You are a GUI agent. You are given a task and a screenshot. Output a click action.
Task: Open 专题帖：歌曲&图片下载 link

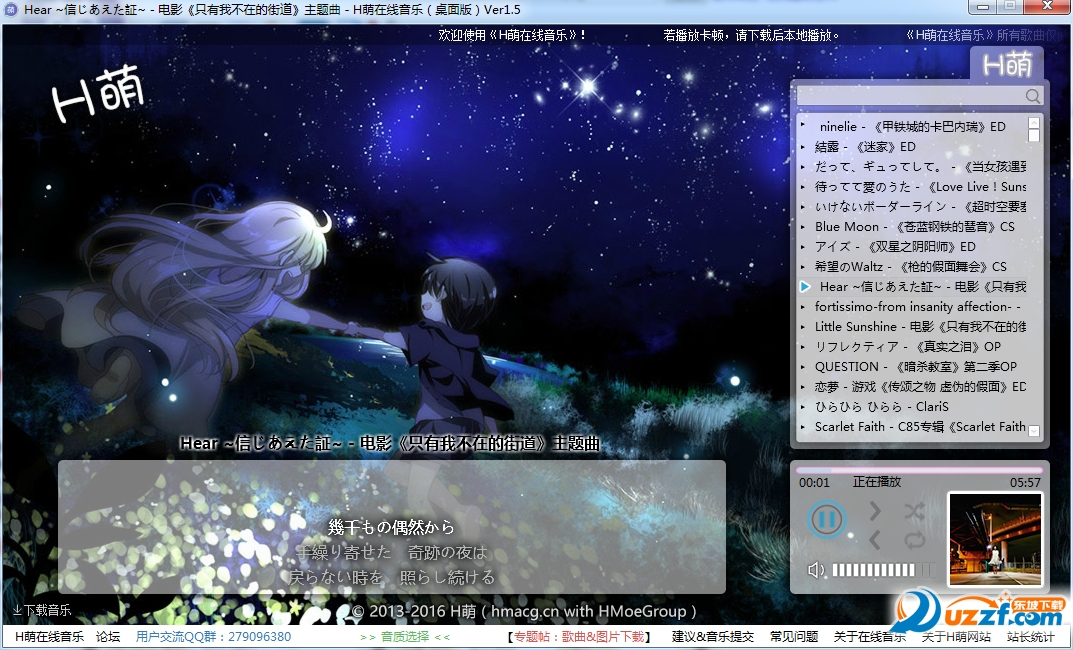579,637
